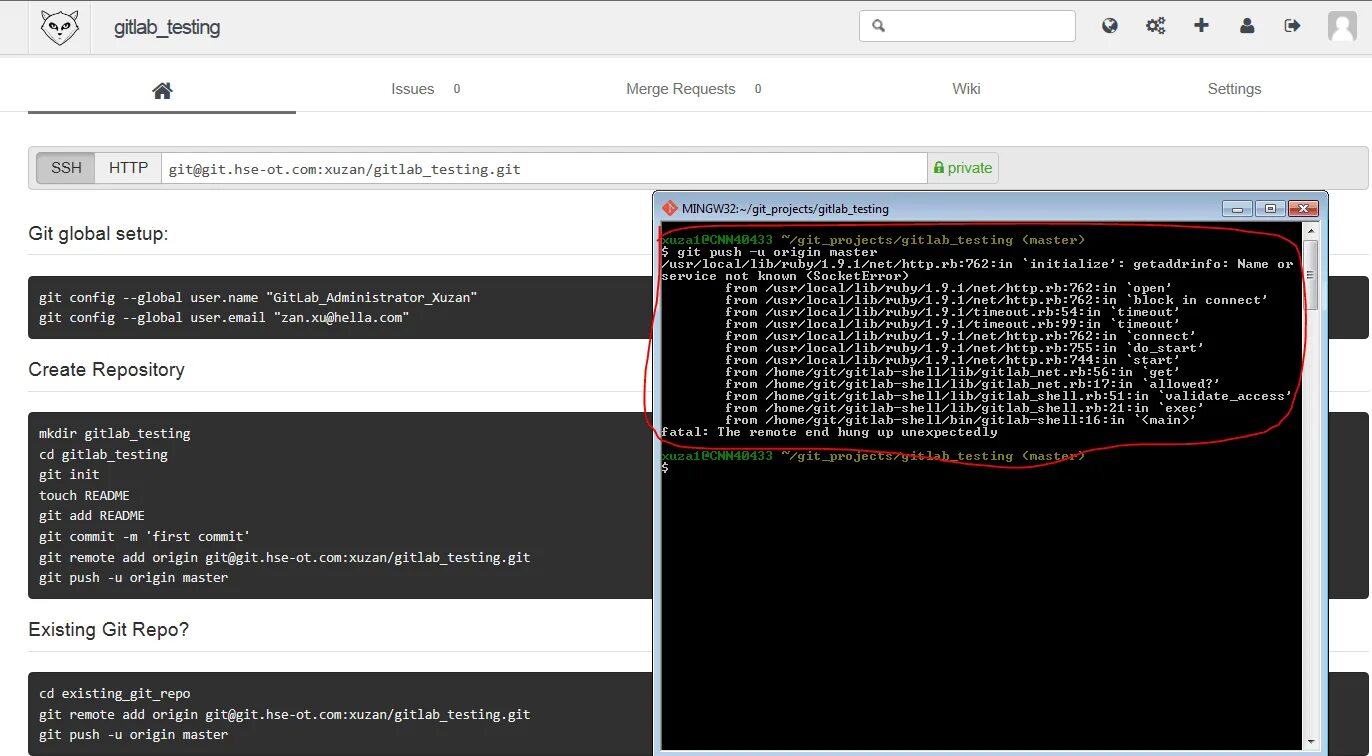
Task: Click the 'git init' command line
Action: pyautogui.click(x=69, y=475)
